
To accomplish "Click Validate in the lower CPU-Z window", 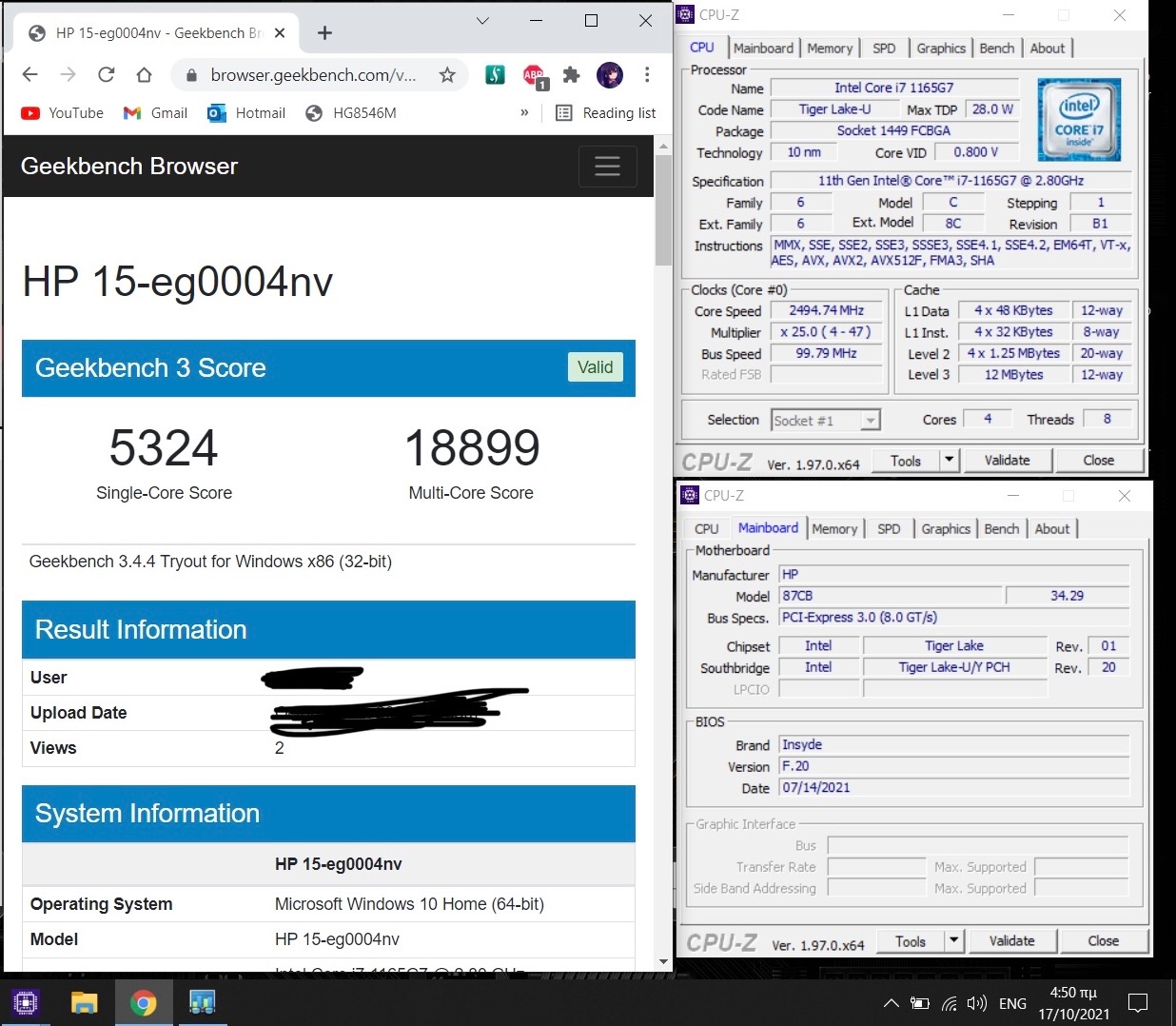I will 1012,941.
